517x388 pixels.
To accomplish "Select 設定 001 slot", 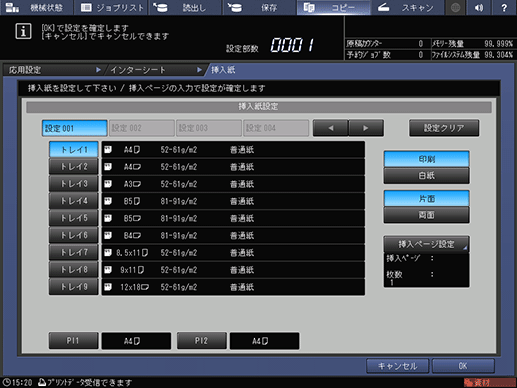I will tap(75, 128).
